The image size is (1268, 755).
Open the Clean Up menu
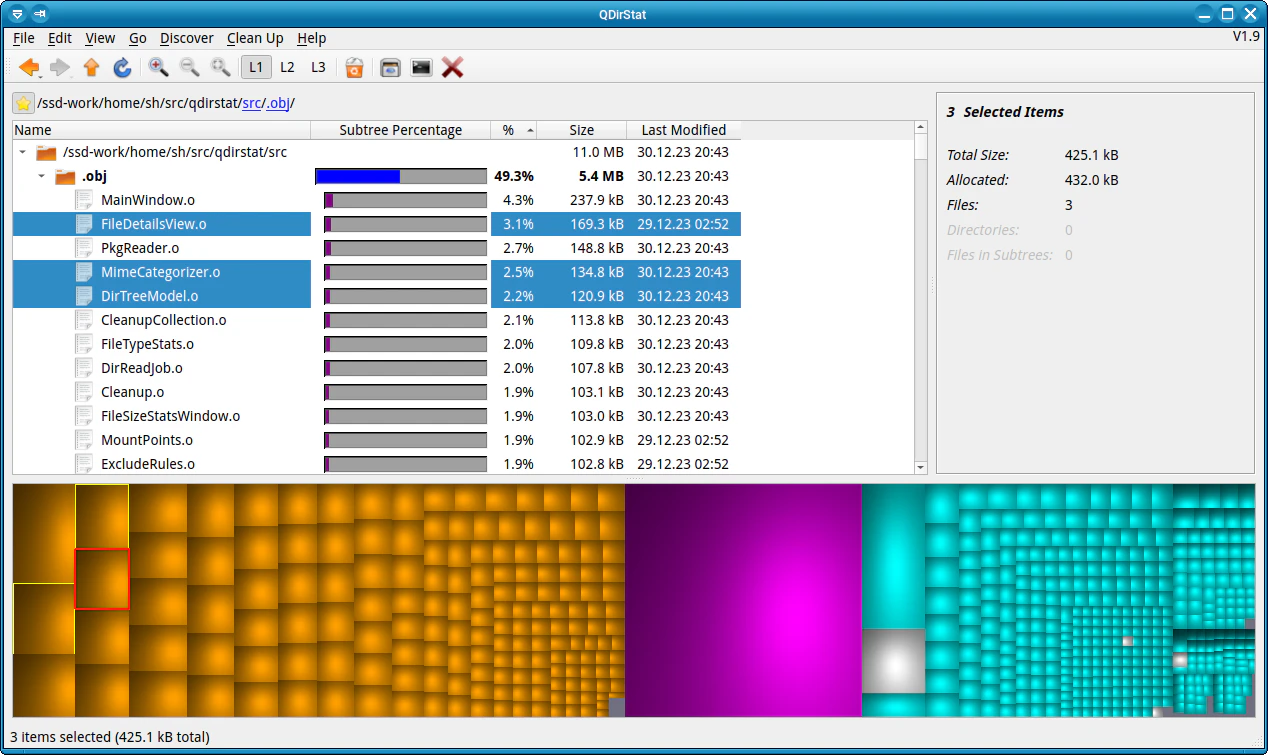click(255, 38)
